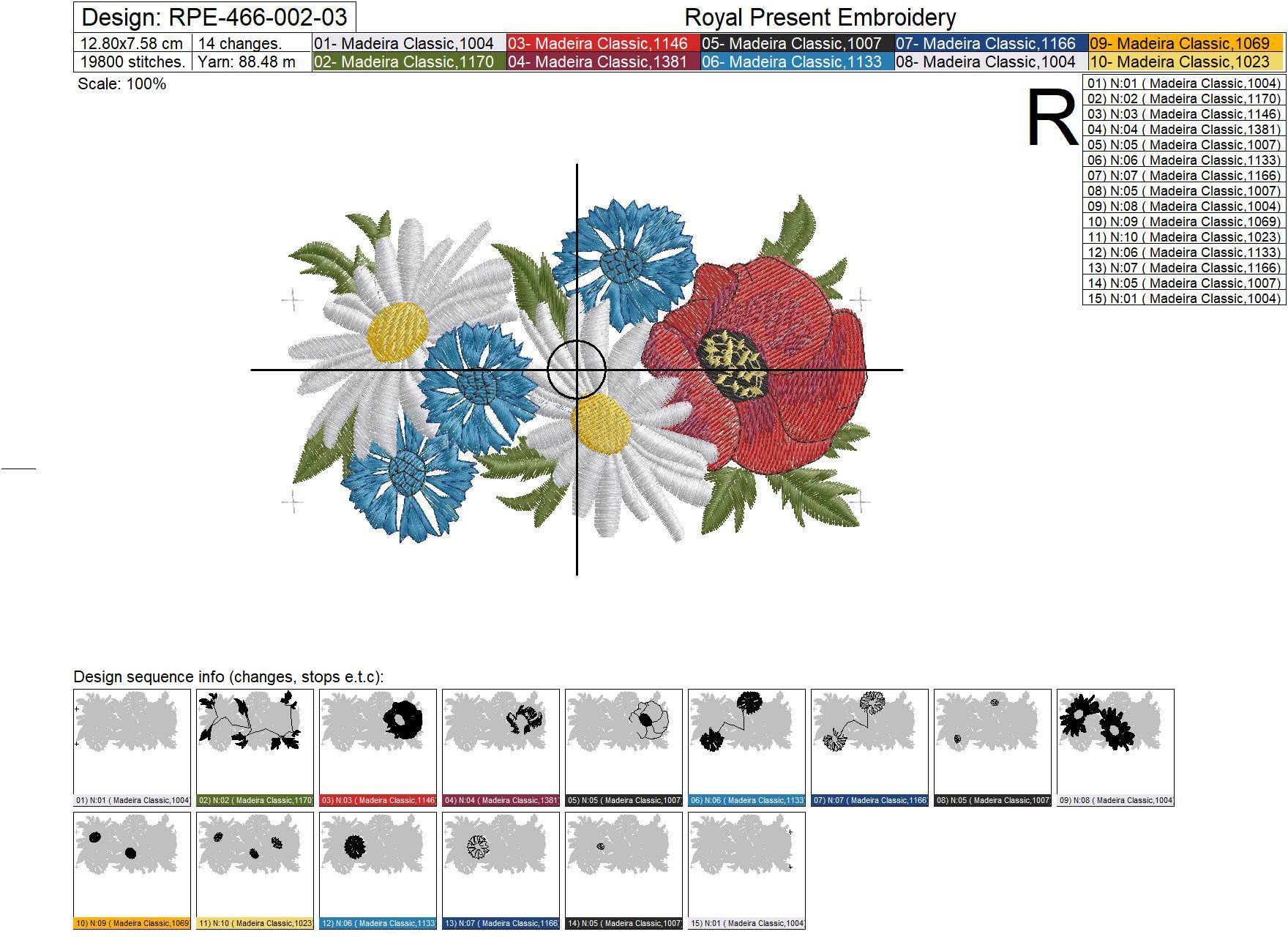Viewport: 1288px width, 937px height.
Task: Click the center circle of the crosshair
Action: pyautogui.click(x=577, y=370)
